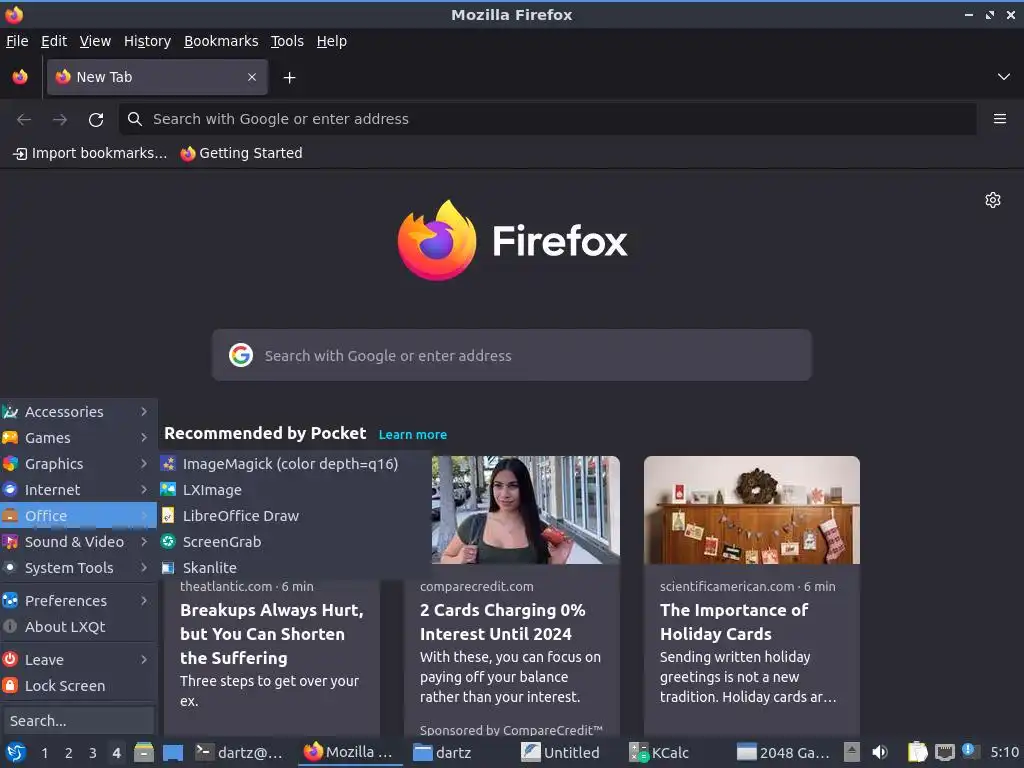Image resolution: width=1024 pixels, height=768 pixels.
Task: Launch LibreOffice Draw from the submenu
Action: click(294, 515)
